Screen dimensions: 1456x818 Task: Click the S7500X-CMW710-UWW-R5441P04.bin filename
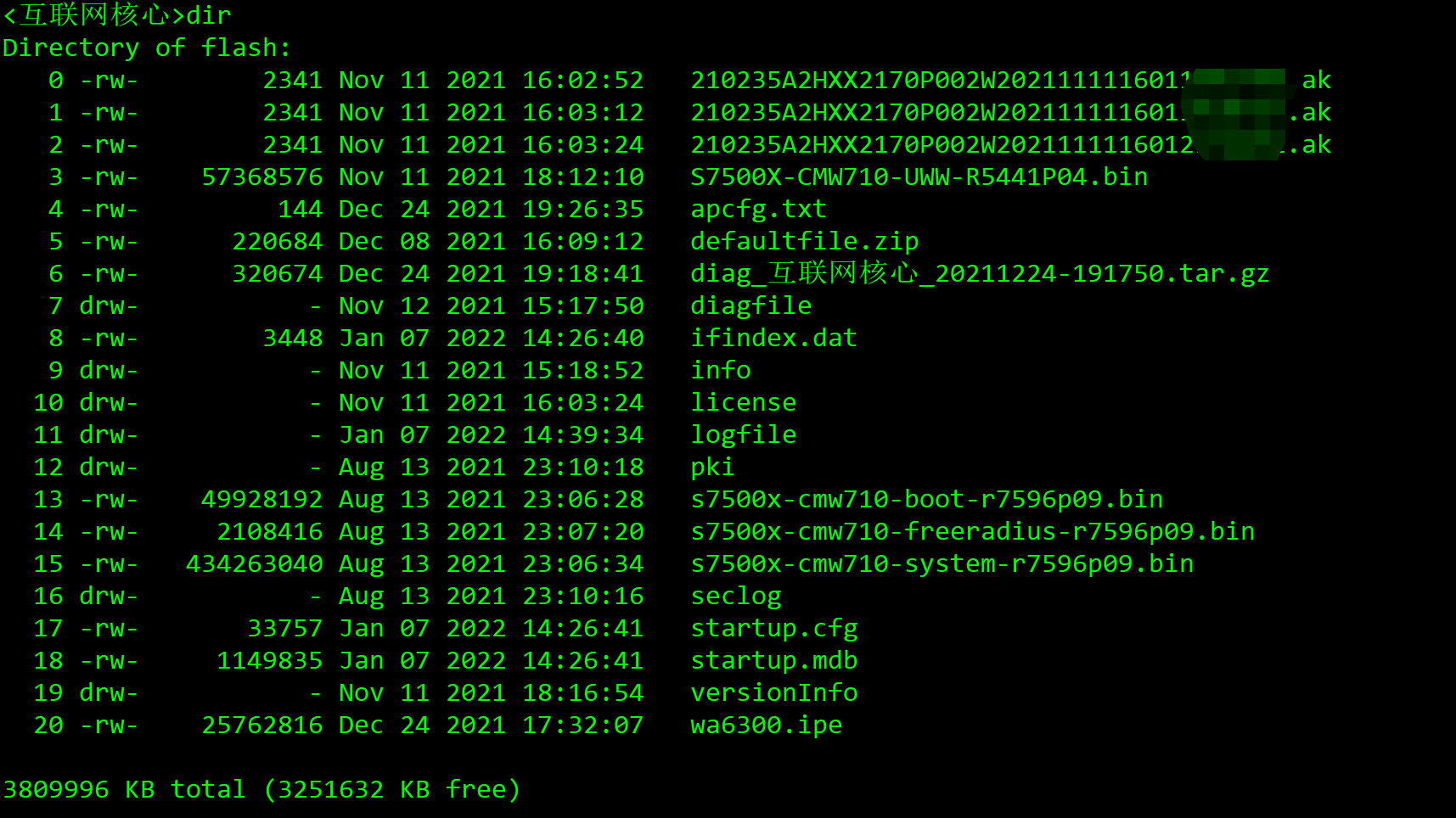tap(919, 176)
